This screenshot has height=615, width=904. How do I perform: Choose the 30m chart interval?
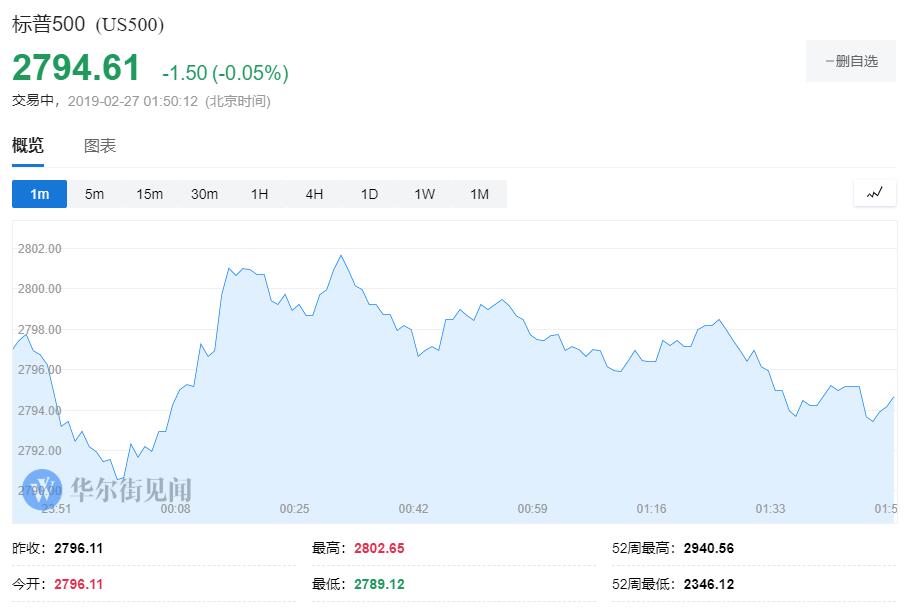click(x=204, y=194)
